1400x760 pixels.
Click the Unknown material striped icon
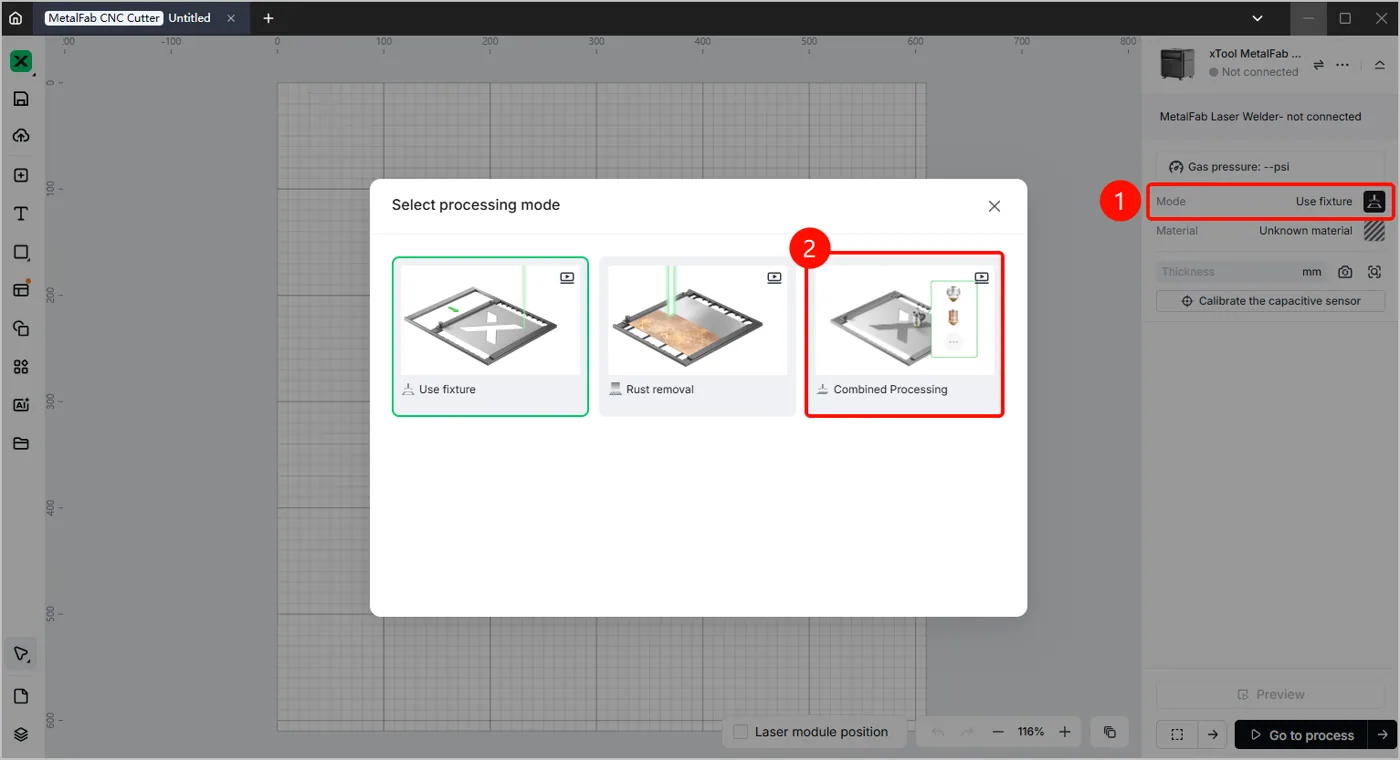[x=1375, y=231]
